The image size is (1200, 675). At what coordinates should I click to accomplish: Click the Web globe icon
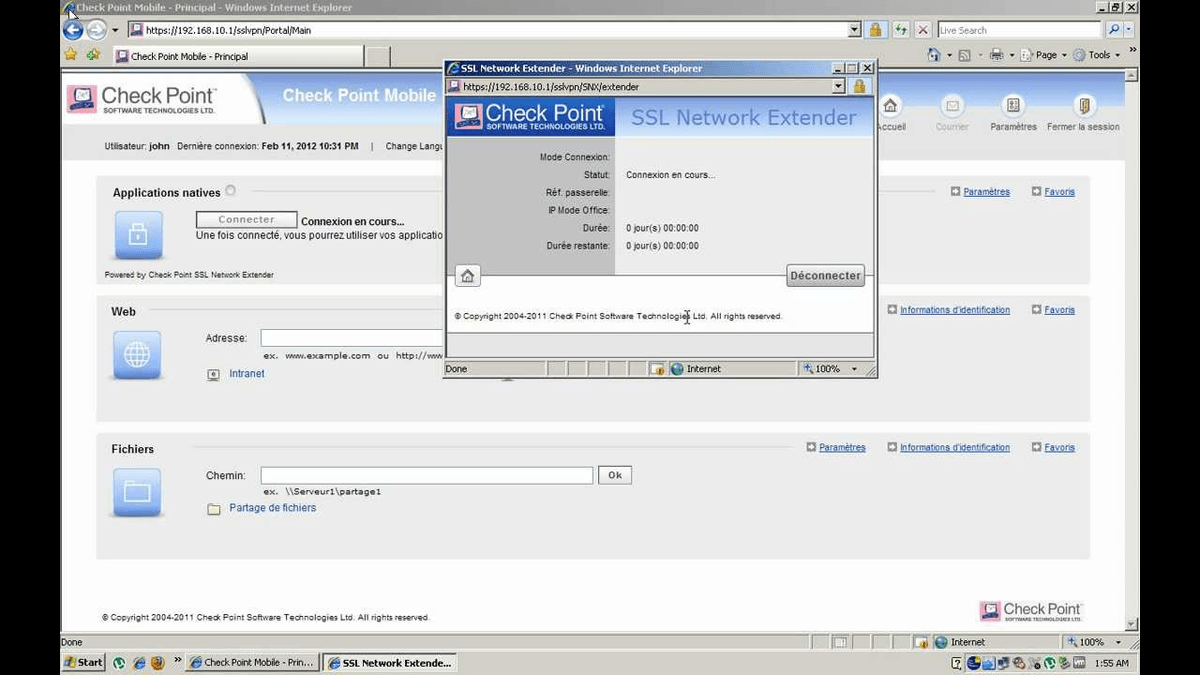137,355
